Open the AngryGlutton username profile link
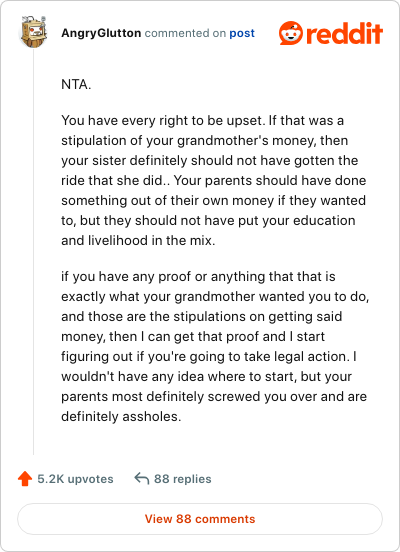The image size is (400, 552). coord(101,33)
